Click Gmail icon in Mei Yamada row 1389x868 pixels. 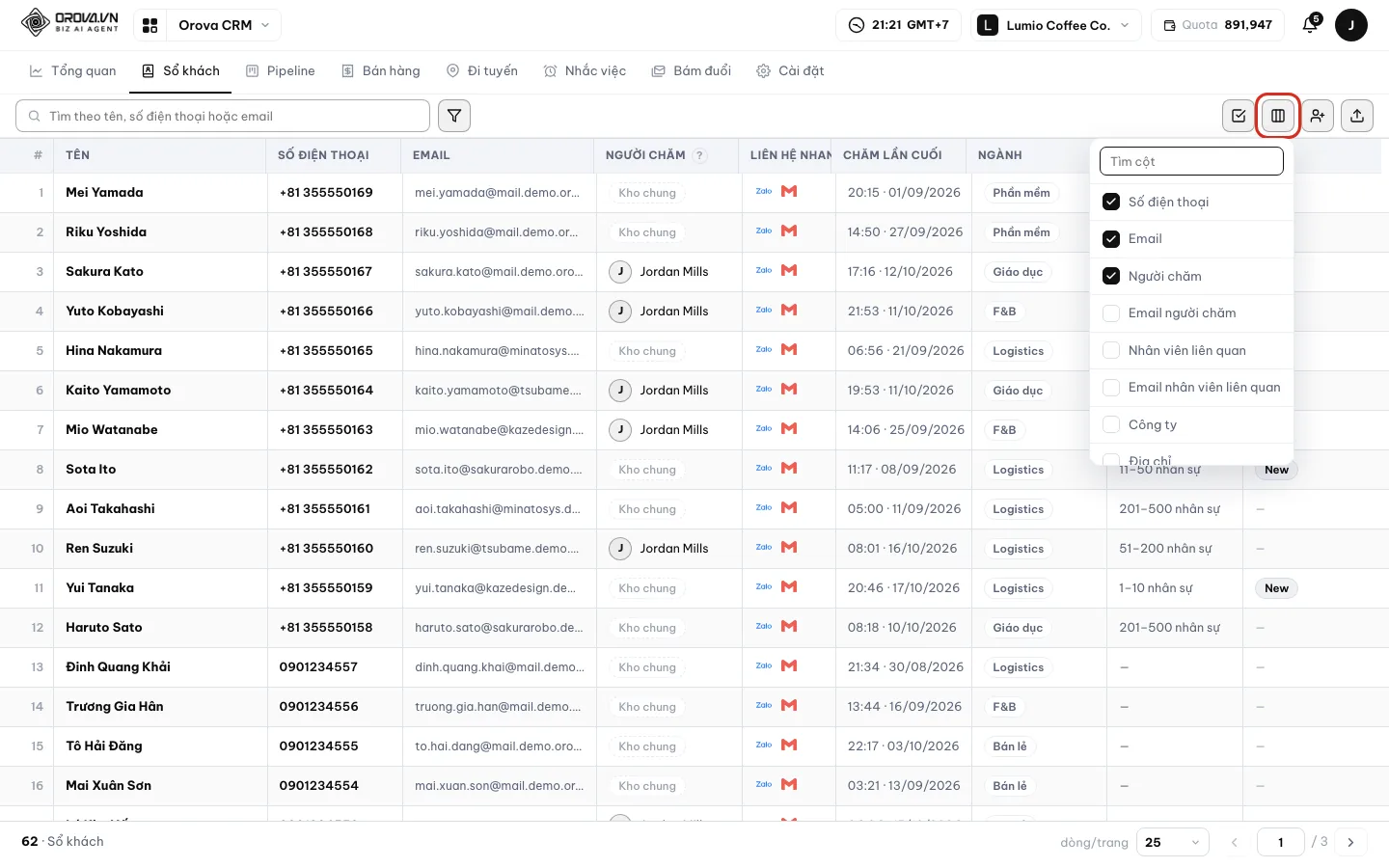click(x=789, y=191)
